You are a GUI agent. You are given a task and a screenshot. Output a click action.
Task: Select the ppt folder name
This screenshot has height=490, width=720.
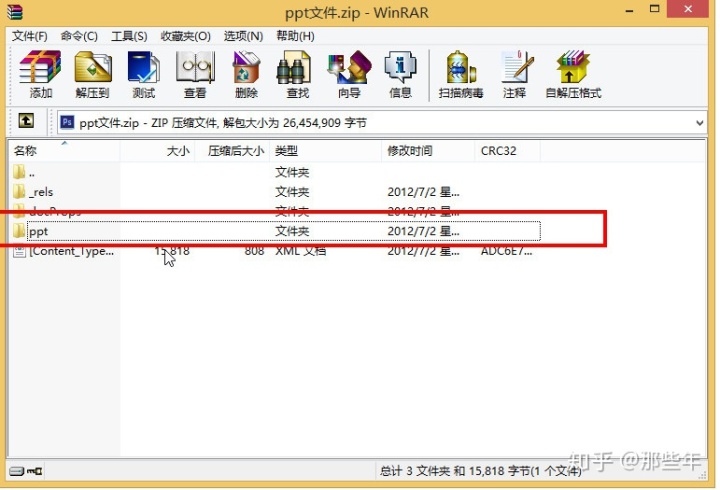pos(38,231)
